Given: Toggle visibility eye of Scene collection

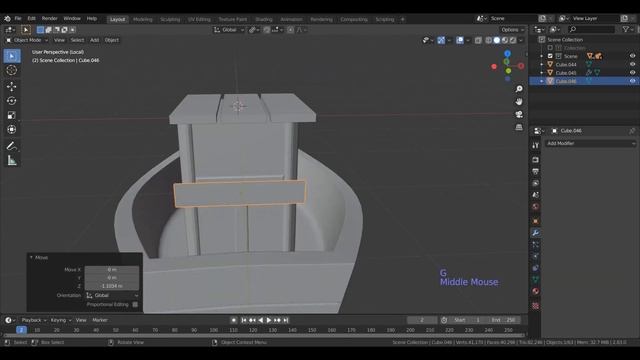Looking at the screenshot, I should [632, 56].
